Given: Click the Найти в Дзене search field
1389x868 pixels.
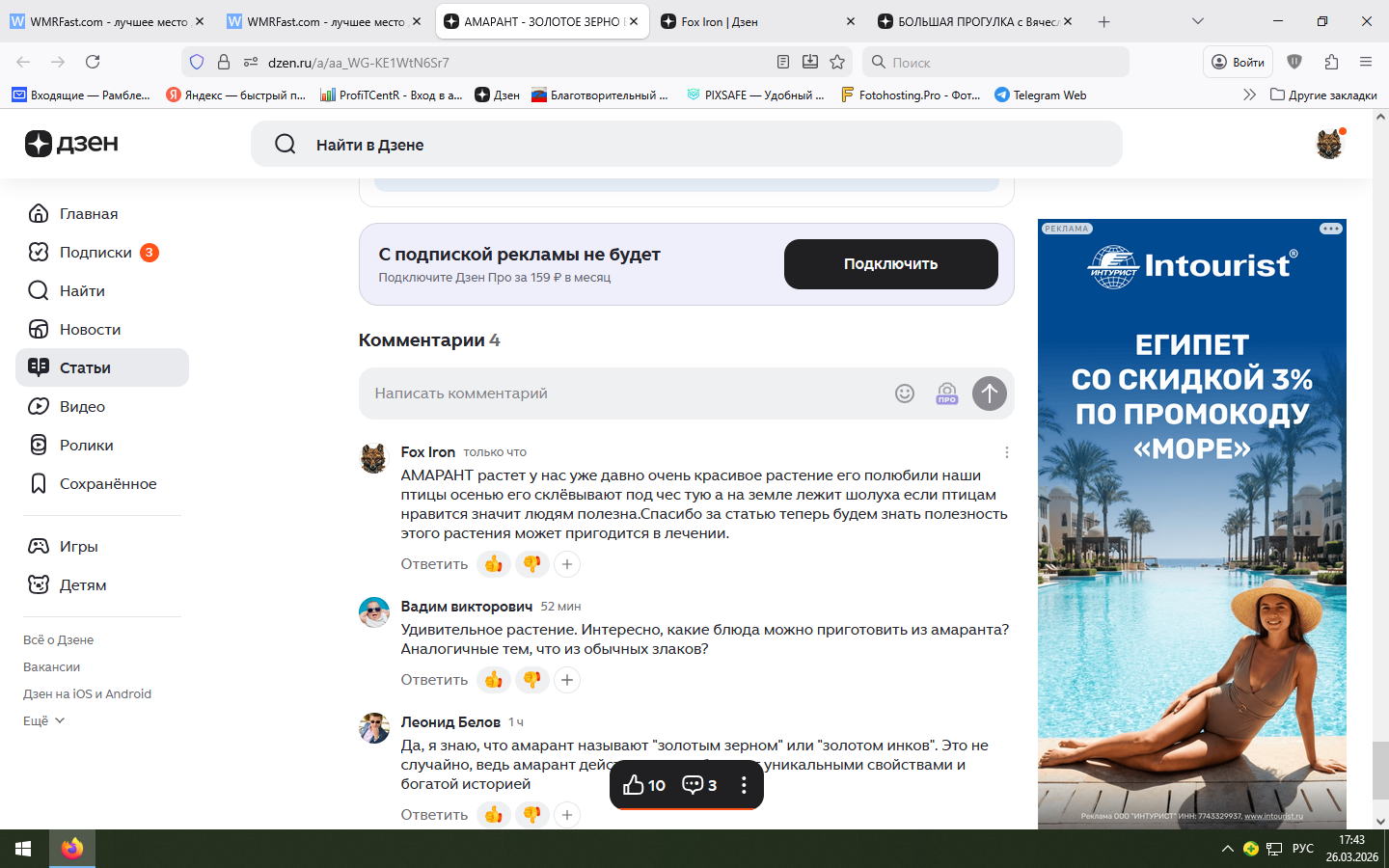Looking at the screenshot, I should coord(687,144).
